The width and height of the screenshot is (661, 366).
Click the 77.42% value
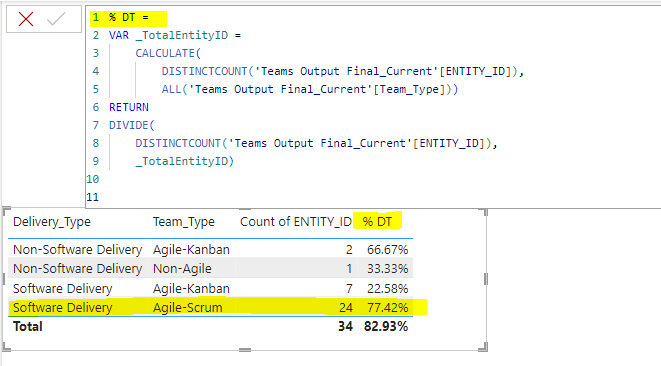[387, 308]
